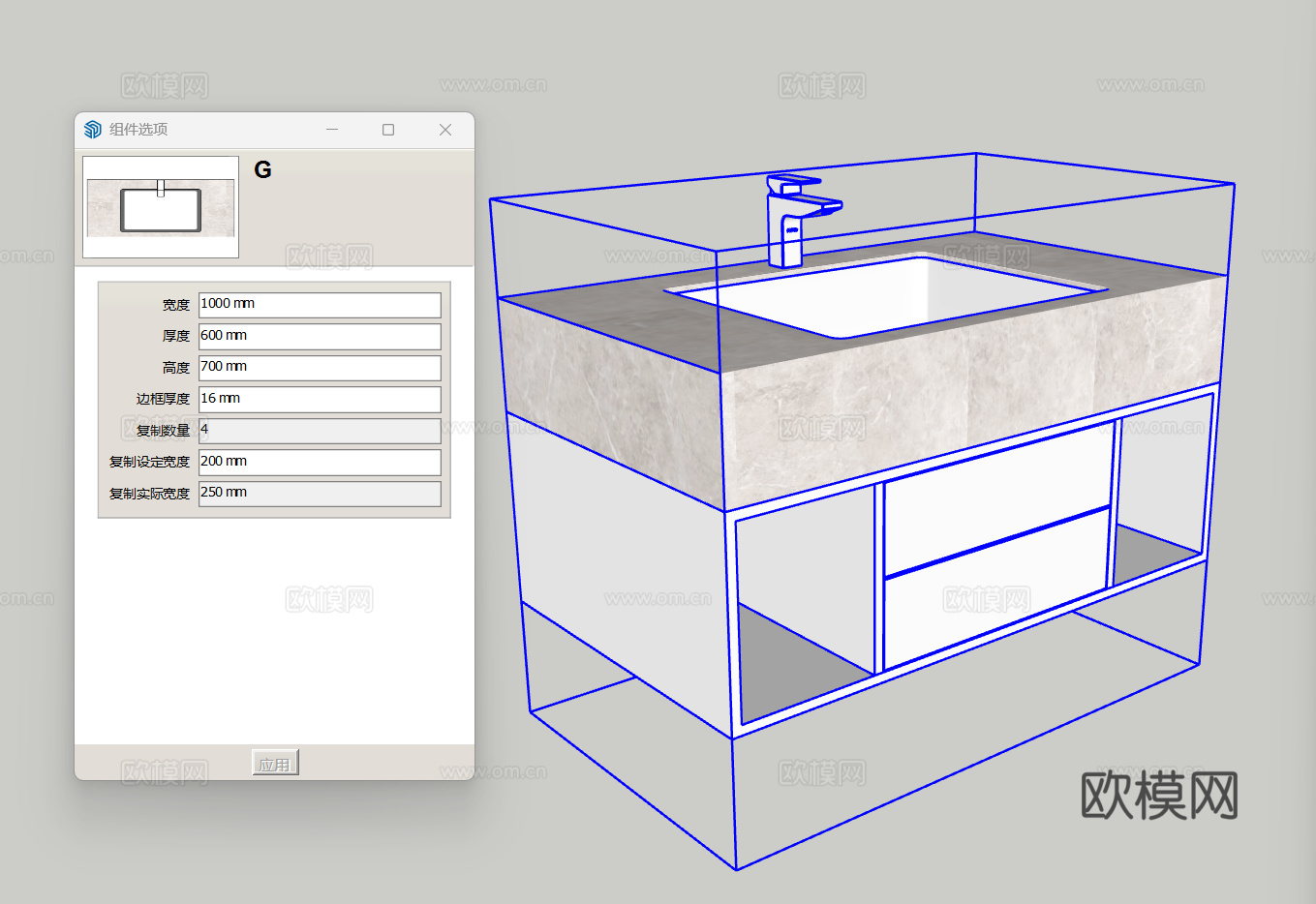The width and height of the screenshot is (1316, 904).
Task: Select the lower drawer front of the vanity
Action: pyautogui.click(x=995, y=590)
